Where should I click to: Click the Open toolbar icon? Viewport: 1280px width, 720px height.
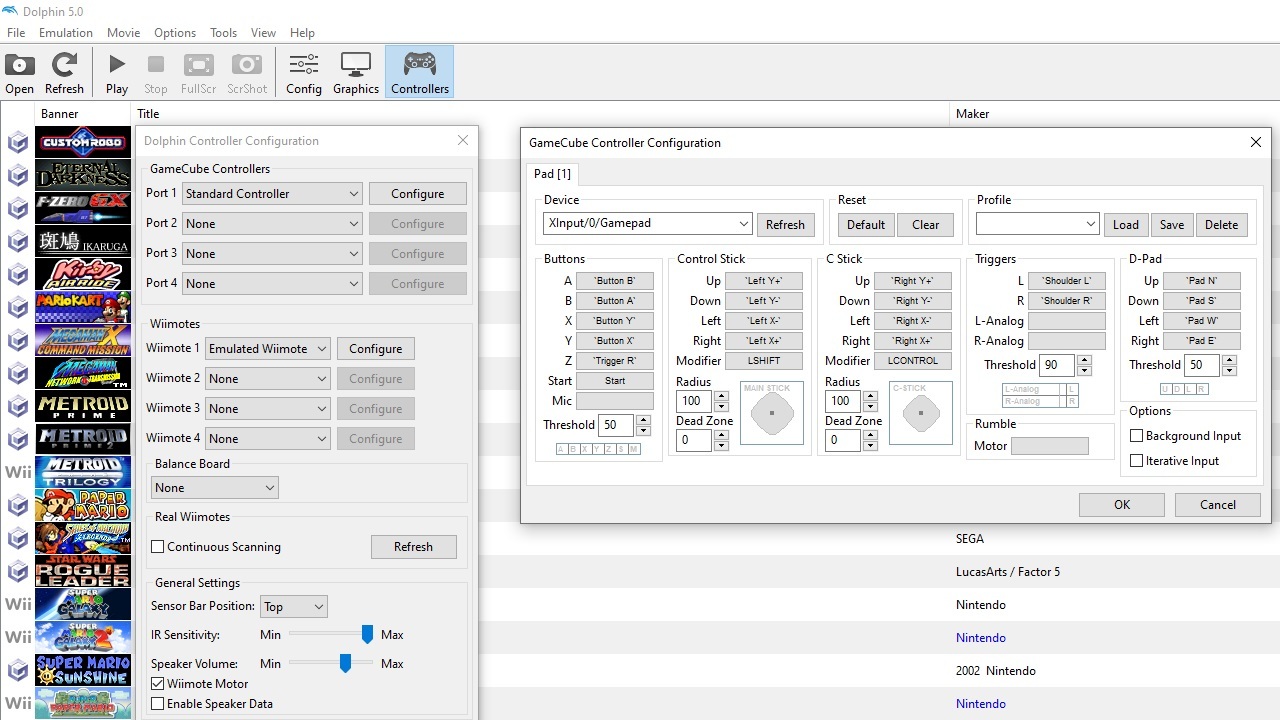click(x=19, y=74)
